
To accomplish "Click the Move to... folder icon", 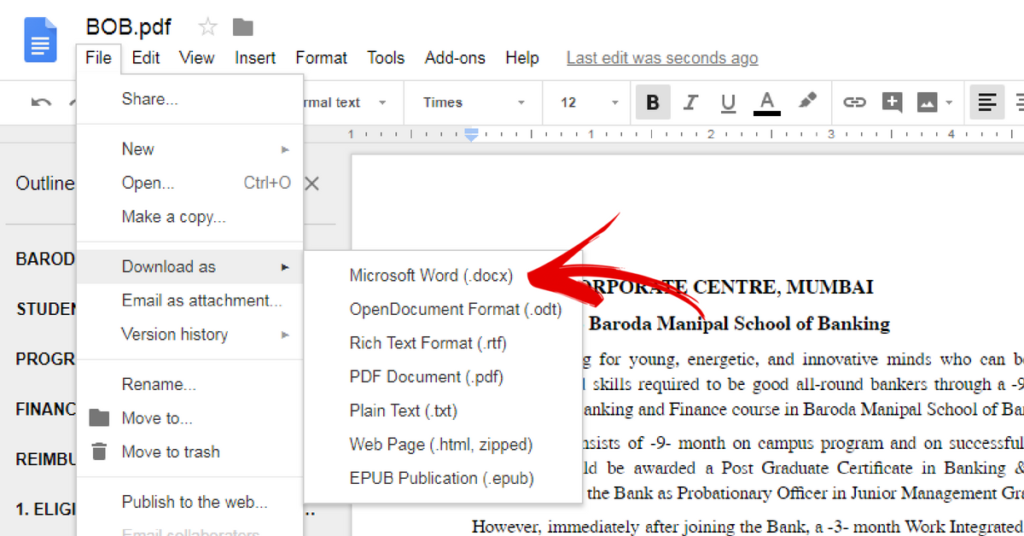I will tap(99, 418).
